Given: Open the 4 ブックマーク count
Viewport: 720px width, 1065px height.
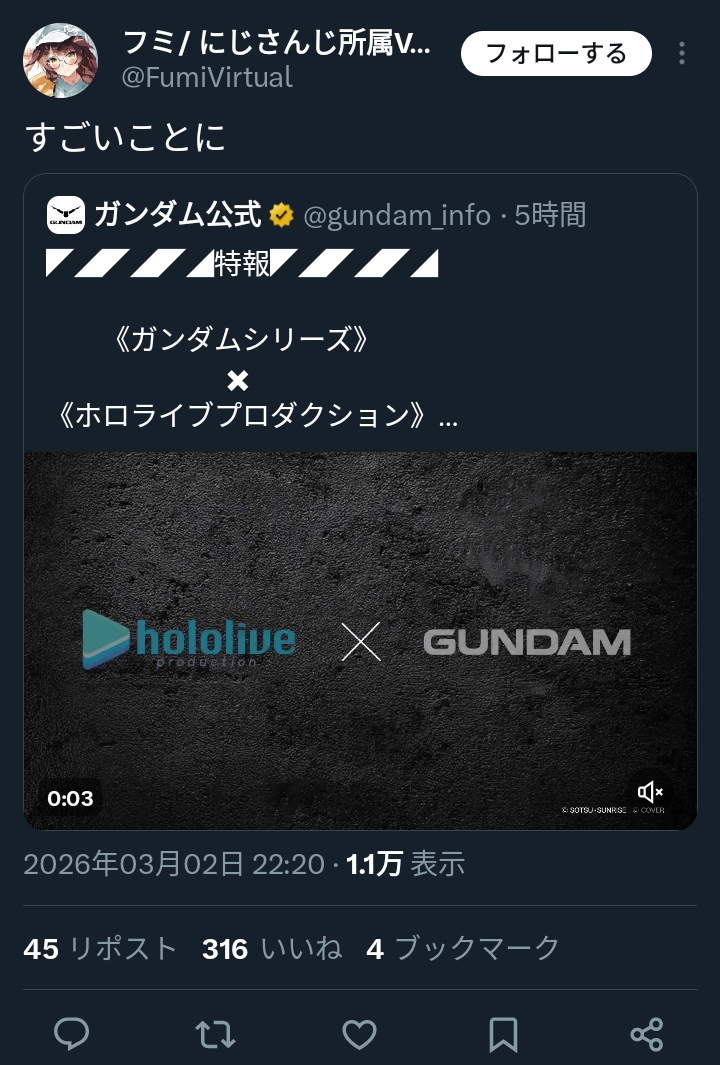Looking at the screenshot, I should point(463,948).
